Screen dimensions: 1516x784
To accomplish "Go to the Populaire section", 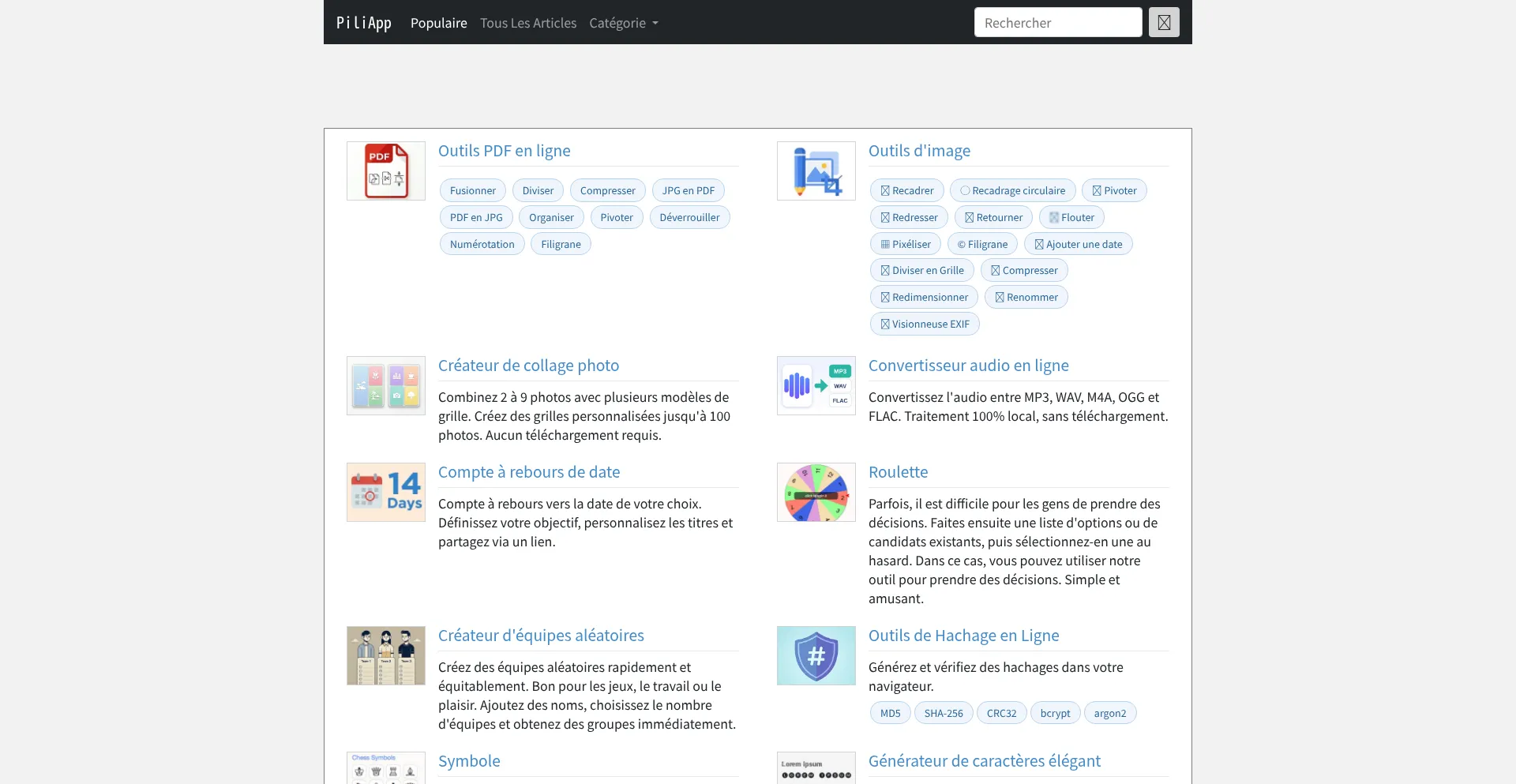I will (x=439, y=23).
